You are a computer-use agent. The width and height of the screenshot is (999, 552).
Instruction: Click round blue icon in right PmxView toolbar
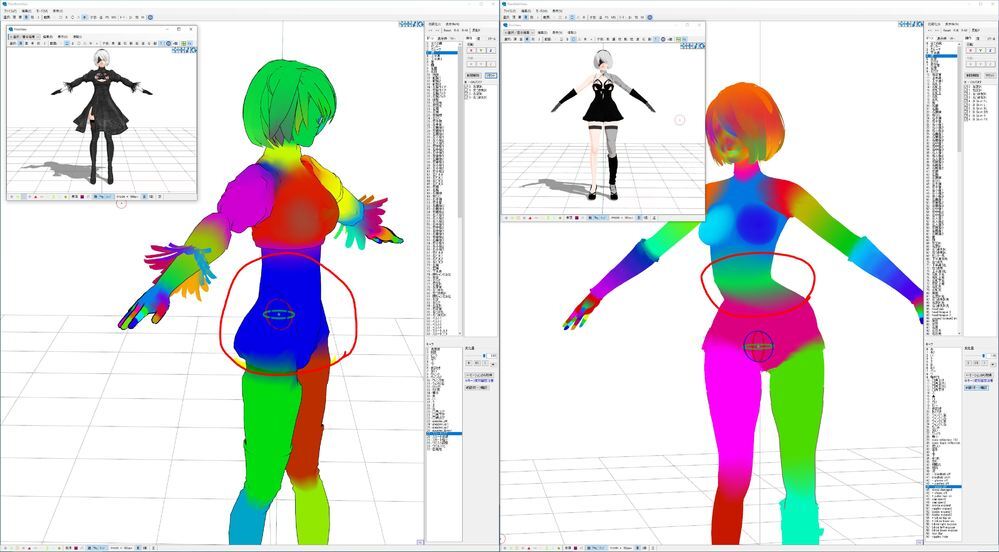click(x=663, y=39)
